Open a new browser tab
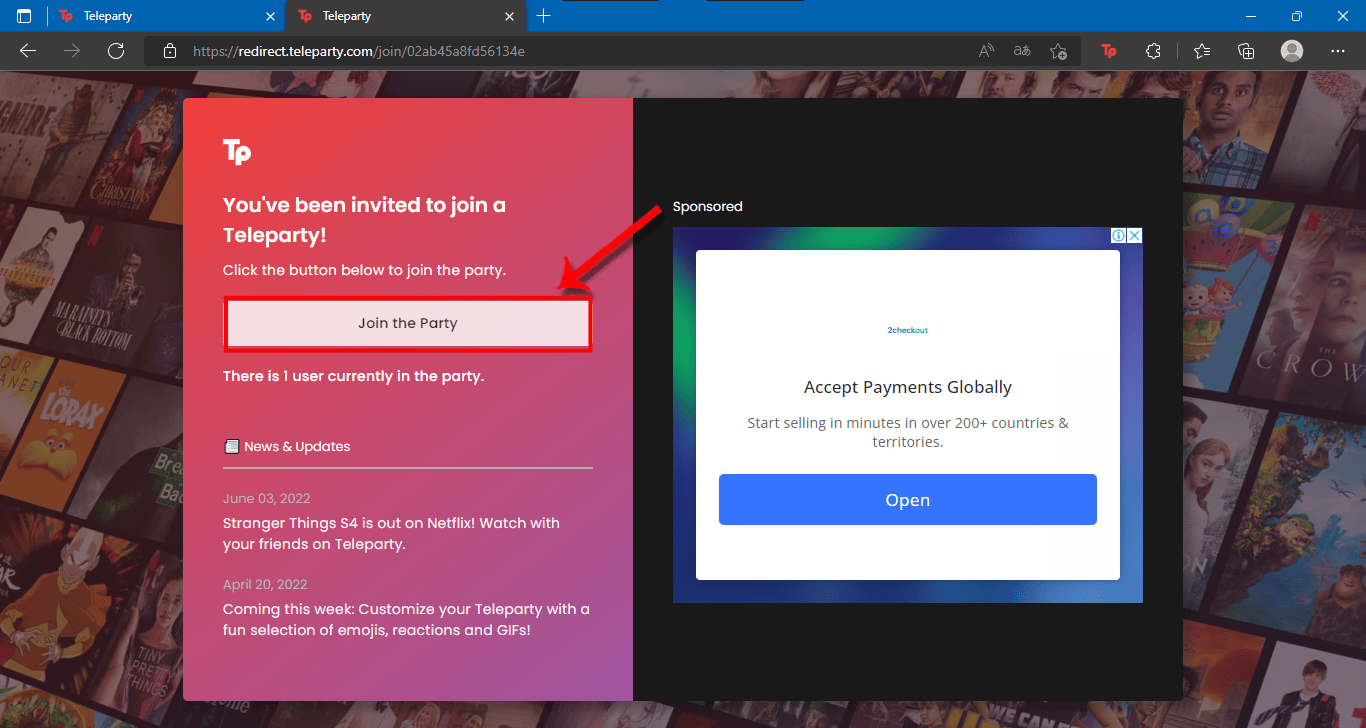 click(543, 16)
